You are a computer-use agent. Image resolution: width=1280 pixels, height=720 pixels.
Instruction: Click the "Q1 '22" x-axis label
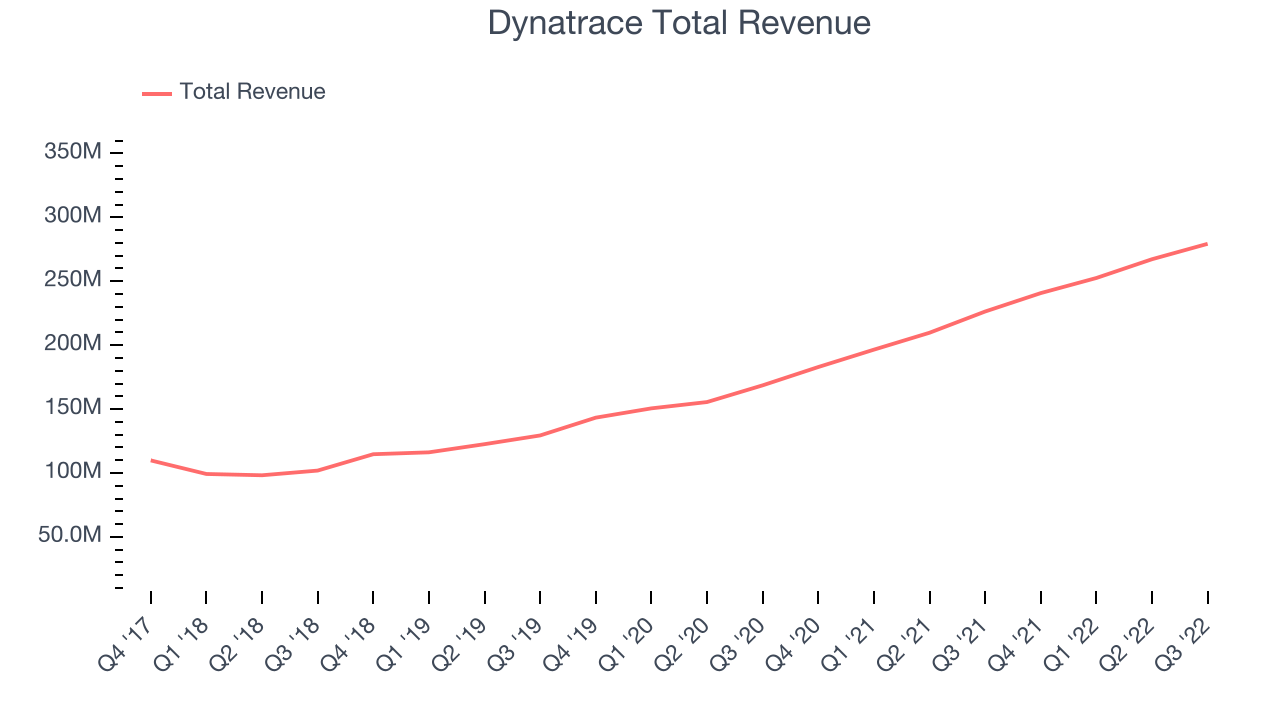pos(1070,643)
